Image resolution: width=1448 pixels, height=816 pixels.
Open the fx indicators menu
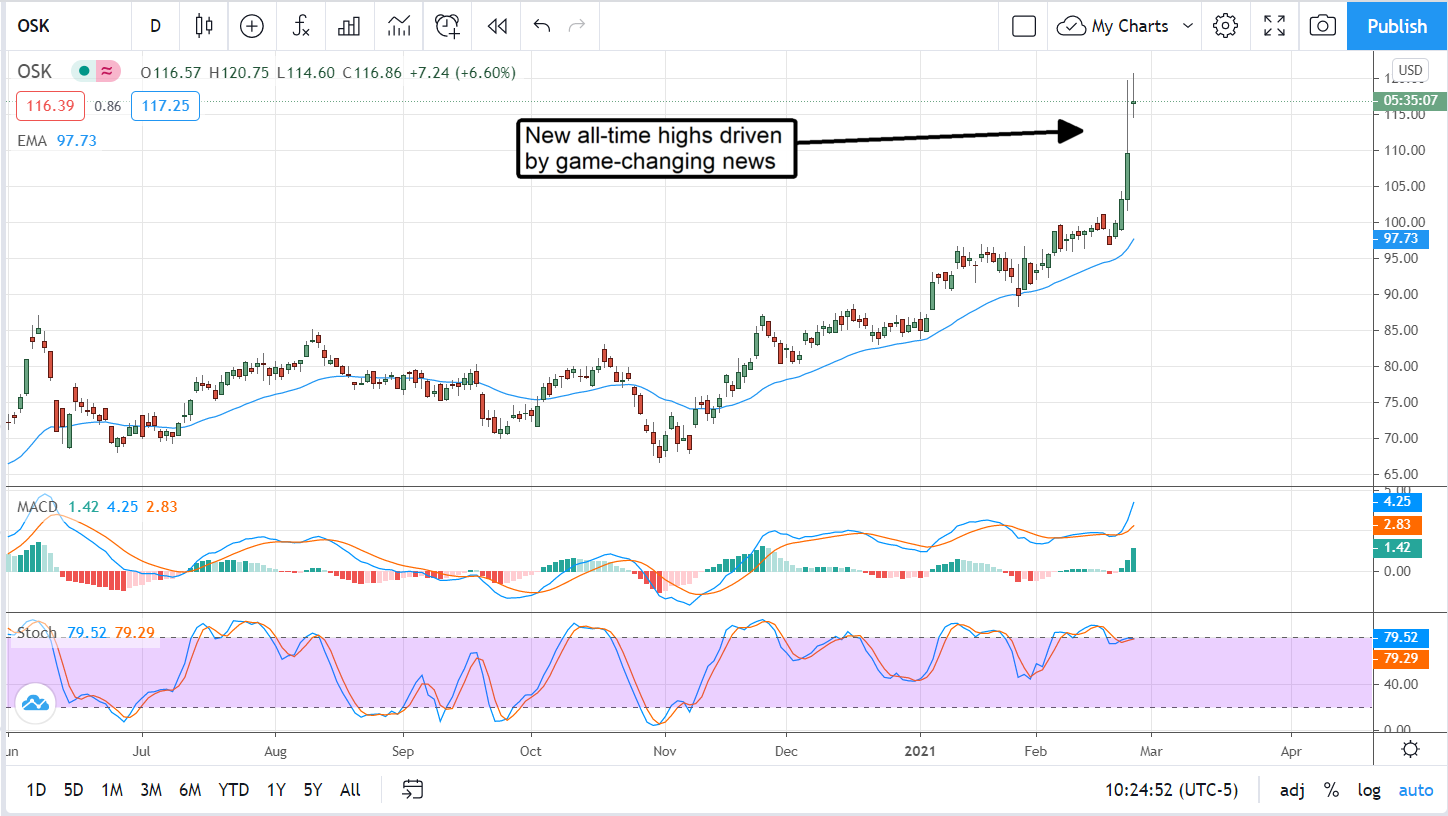[x=300, y=26]
